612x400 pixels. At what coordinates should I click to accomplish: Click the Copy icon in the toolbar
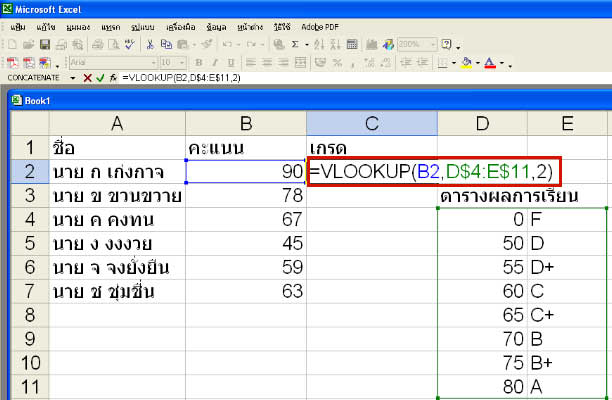tap(165, 45)
